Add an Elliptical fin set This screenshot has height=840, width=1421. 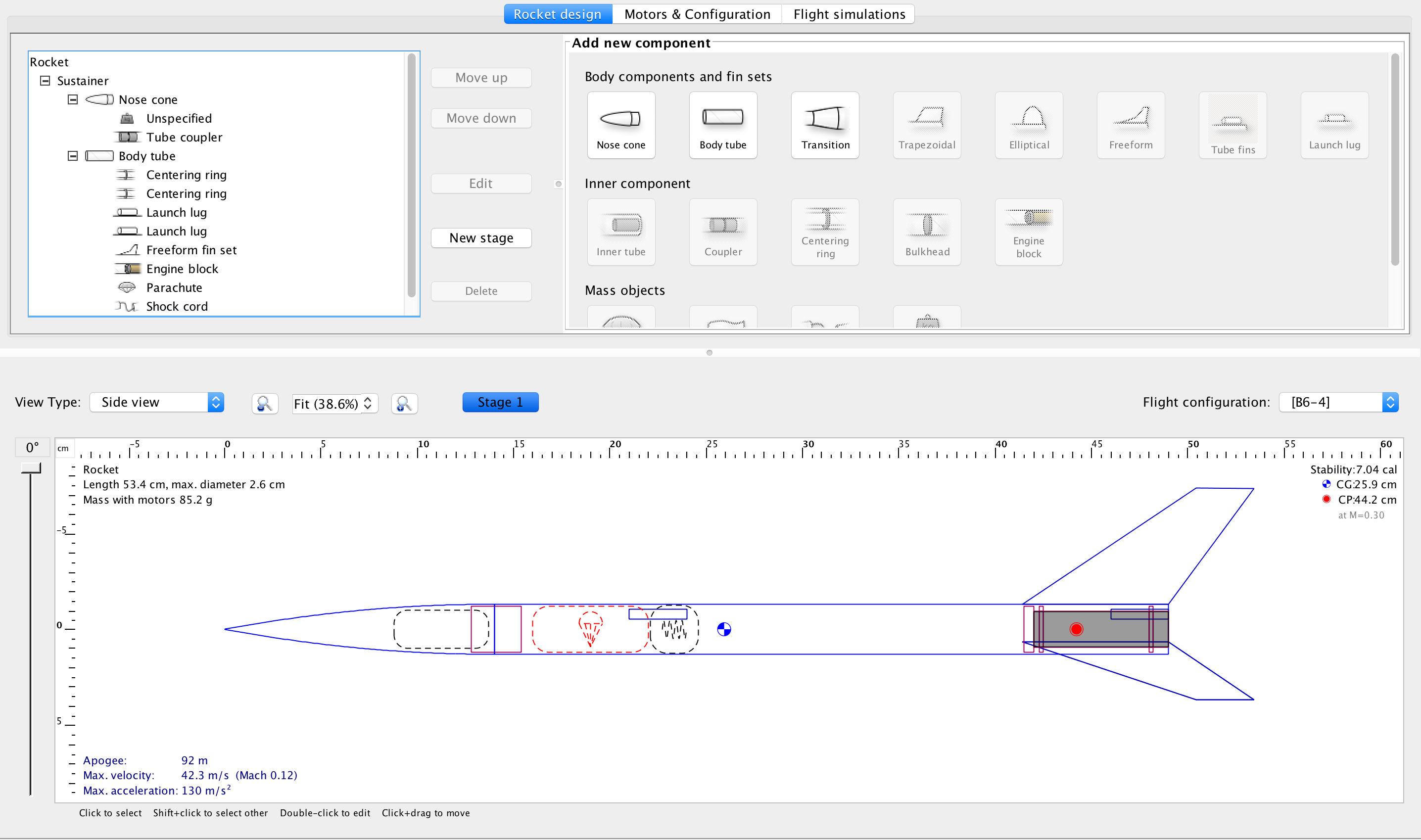click(x=1028, y=125)
